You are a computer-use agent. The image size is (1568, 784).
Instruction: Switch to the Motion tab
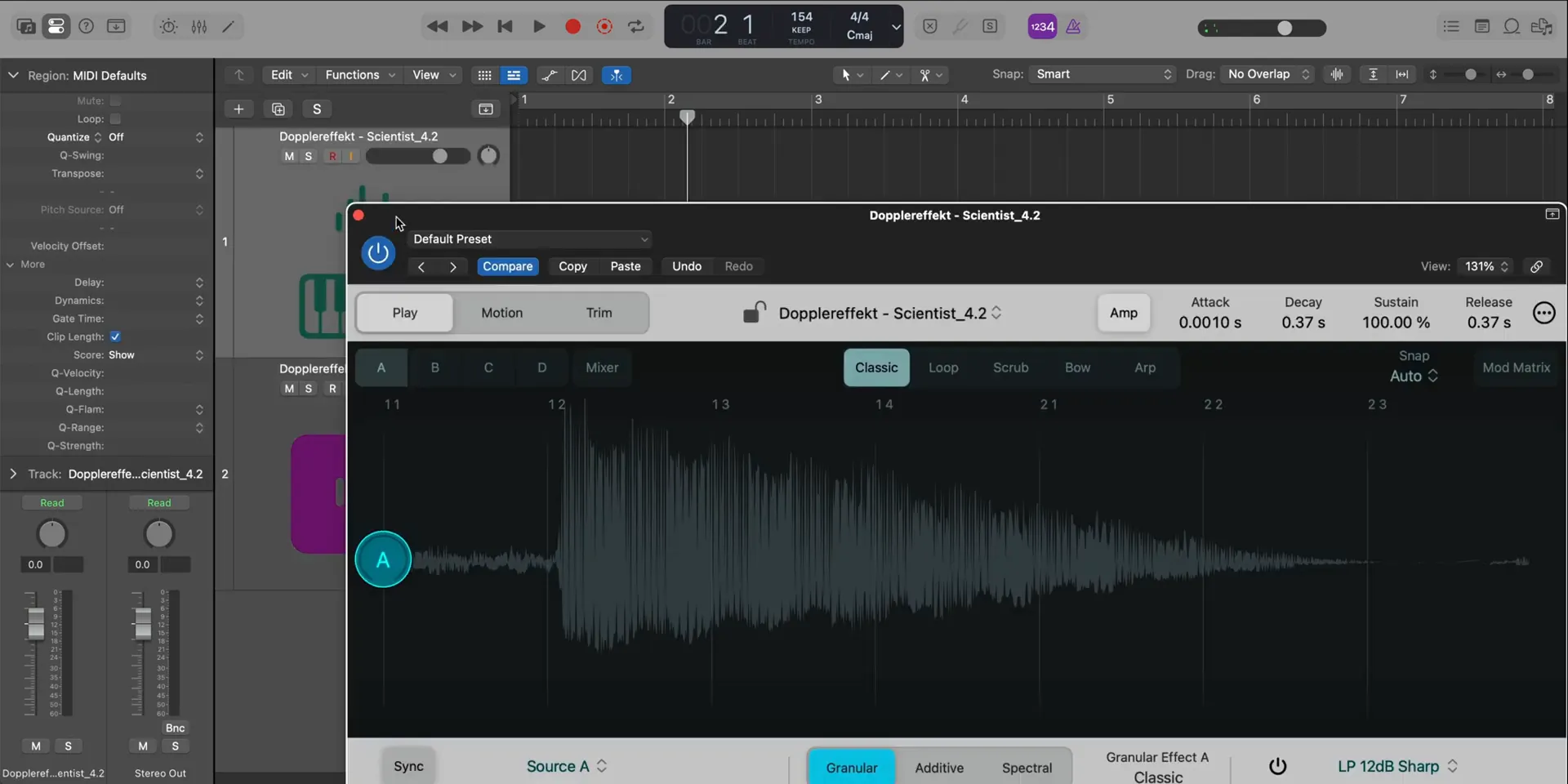click(501, 313)
